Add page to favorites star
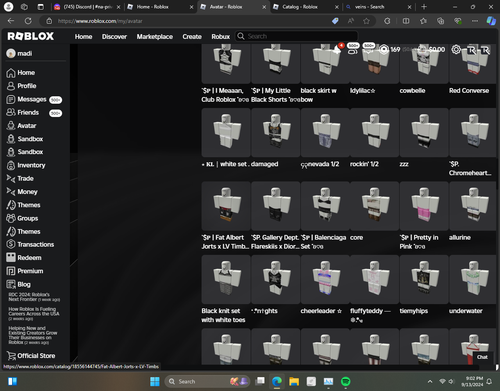Screen dimensions: 500x391 (x=366, y=21)
